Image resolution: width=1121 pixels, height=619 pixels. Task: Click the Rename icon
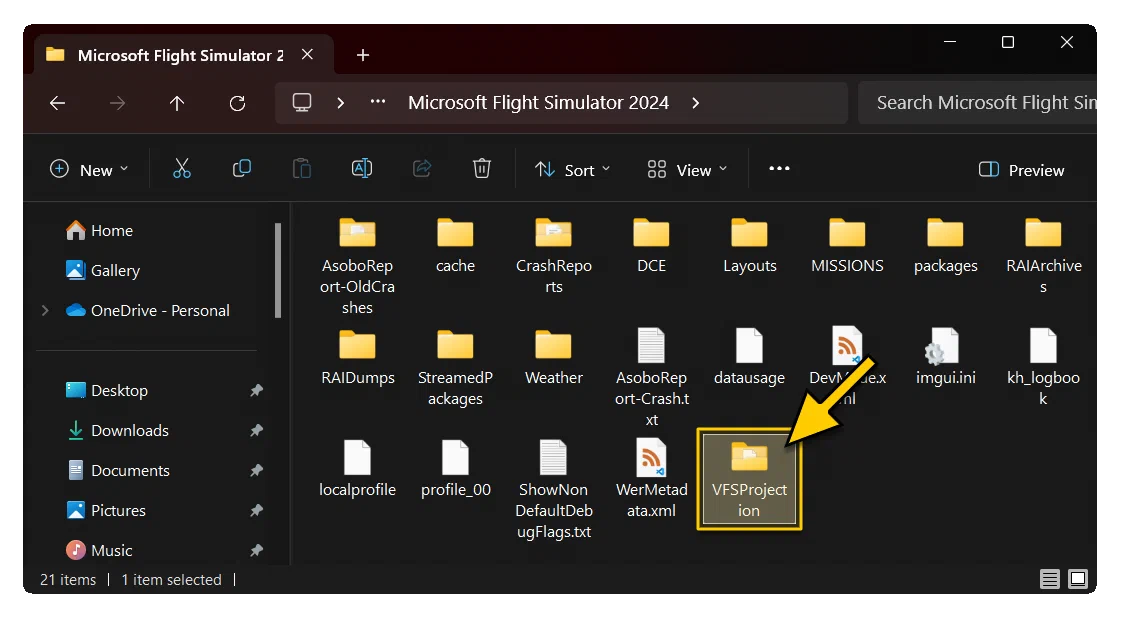362,169
